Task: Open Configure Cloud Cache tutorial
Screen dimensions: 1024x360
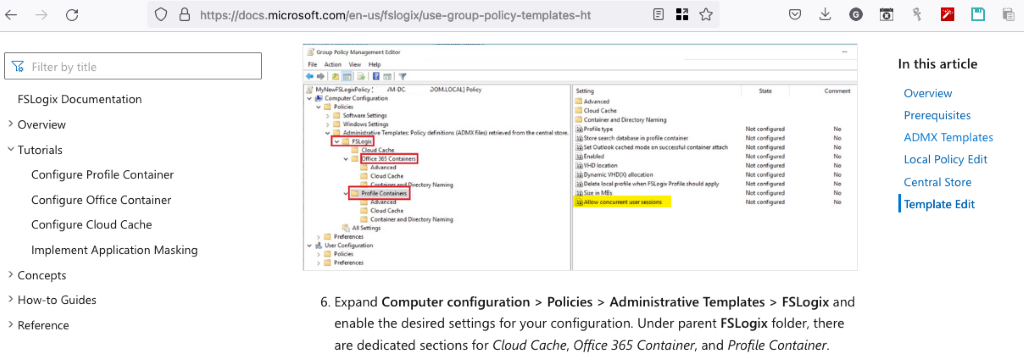Action: tap(91, 225)
